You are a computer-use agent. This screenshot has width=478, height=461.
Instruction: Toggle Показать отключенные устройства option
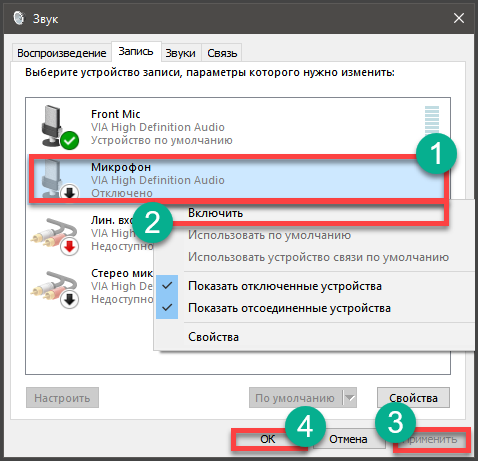(285, 286)
